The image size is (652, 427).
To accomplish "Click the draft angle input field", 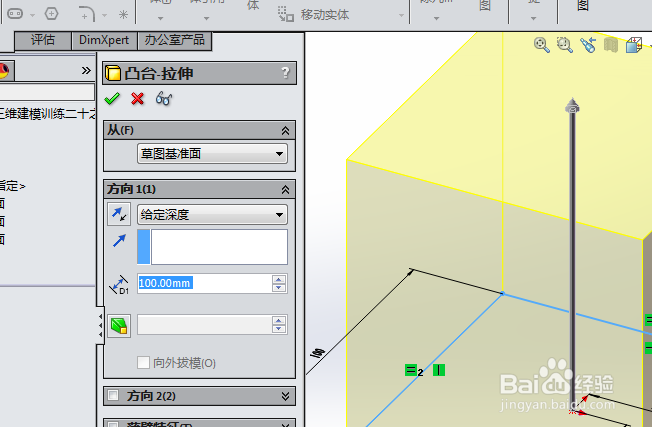I will (204, 325).
